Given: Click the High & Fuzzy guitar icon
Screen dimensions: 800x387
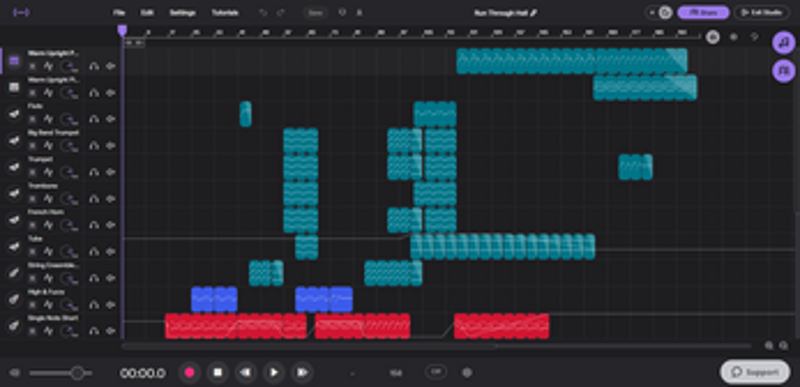Looking at the screenshot, I should pyautogui.click(x=14, y=299).
